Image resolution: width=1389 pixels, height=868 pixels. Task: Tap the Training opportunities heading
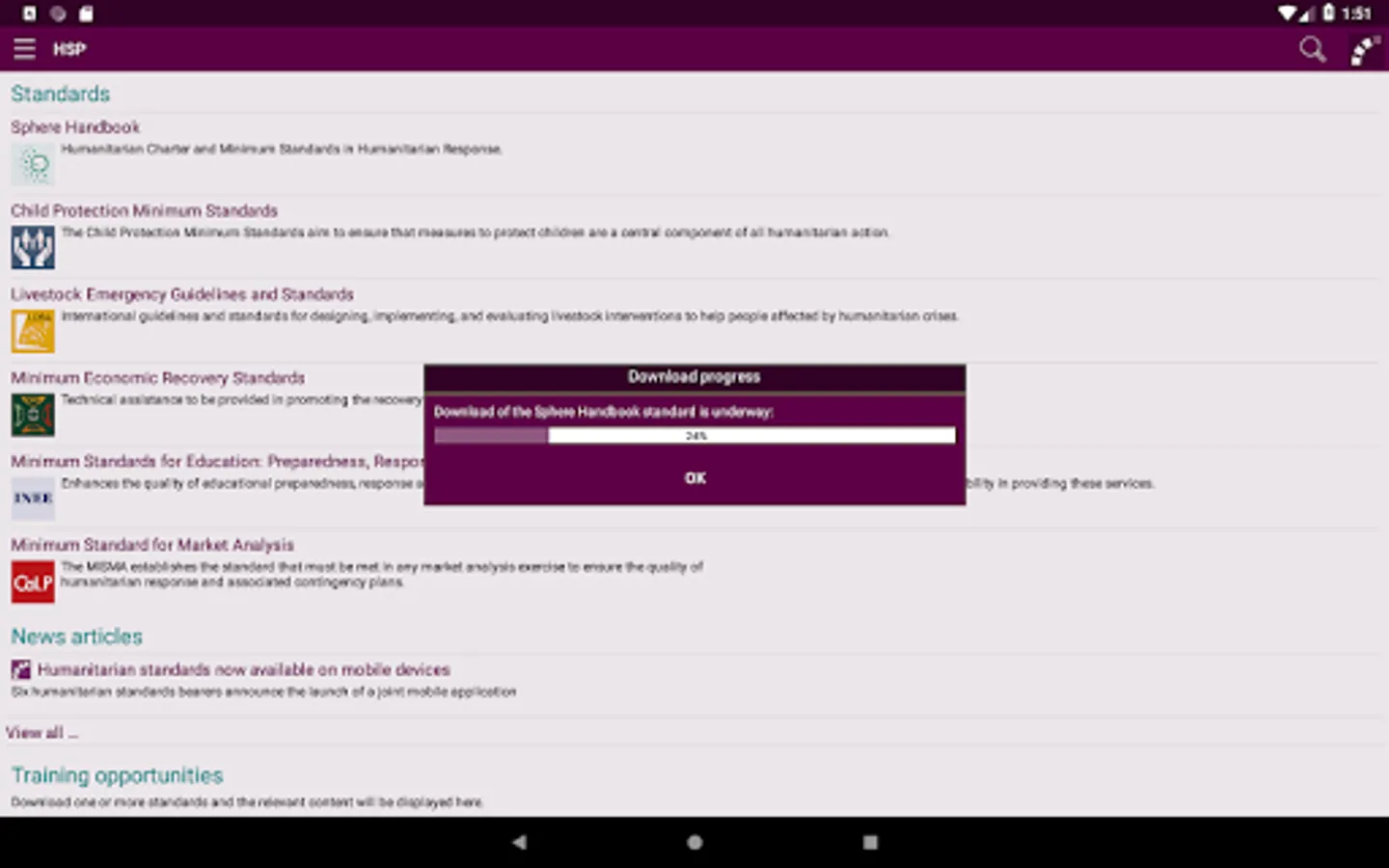click(117, 775)
